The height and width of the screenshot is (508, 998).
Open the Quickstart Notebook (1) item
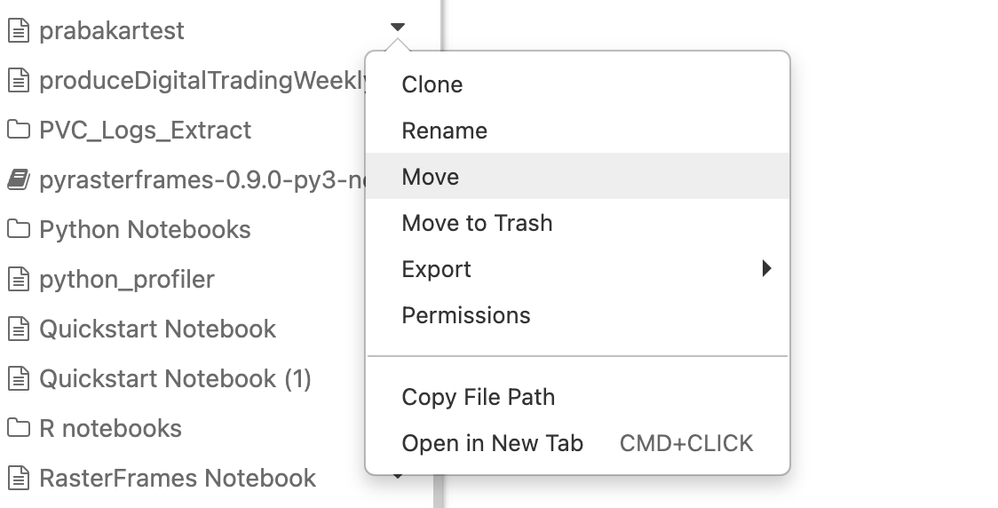[175, 379]
